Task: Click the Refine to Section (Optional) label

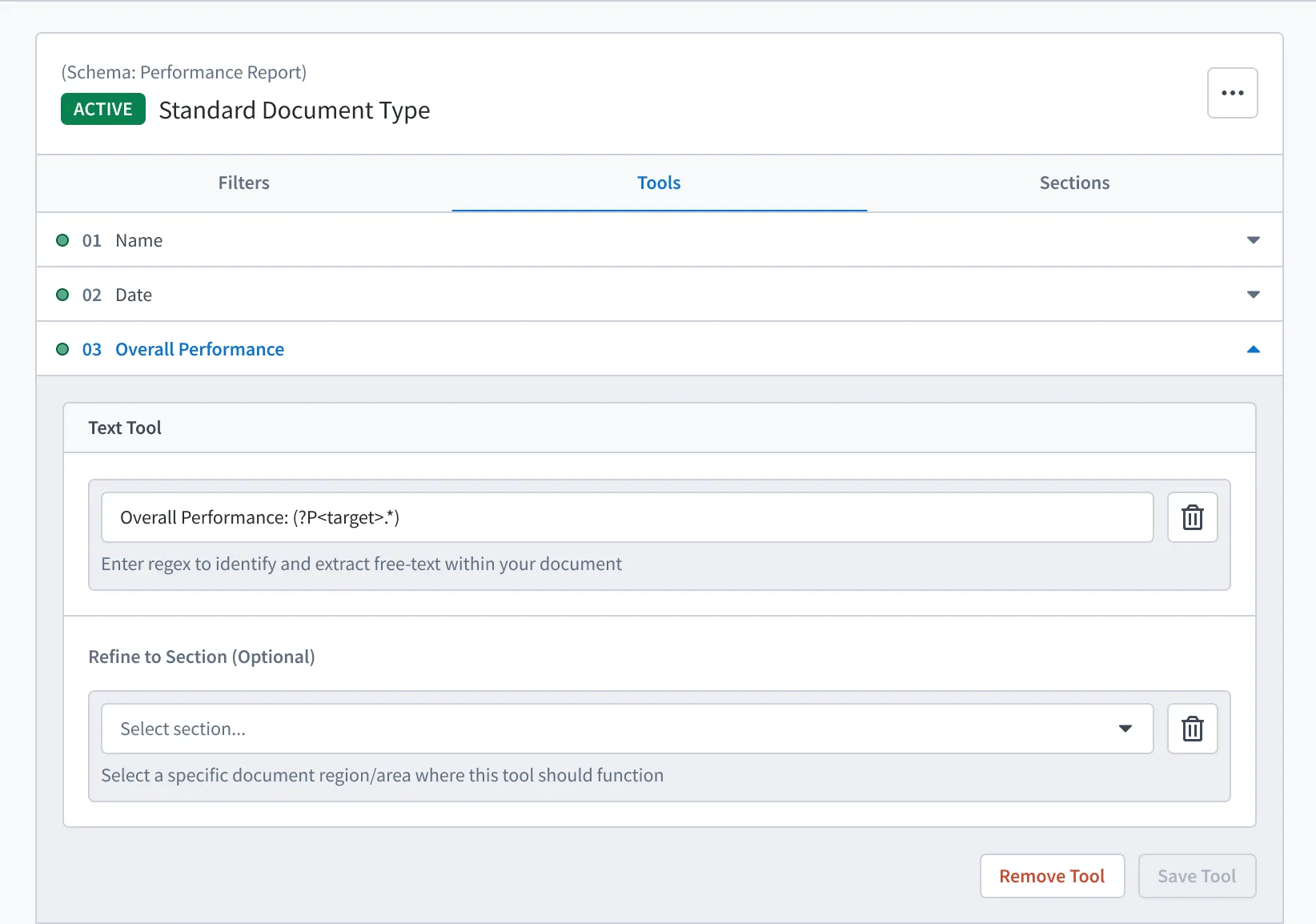Action: [x=202, y=657]
